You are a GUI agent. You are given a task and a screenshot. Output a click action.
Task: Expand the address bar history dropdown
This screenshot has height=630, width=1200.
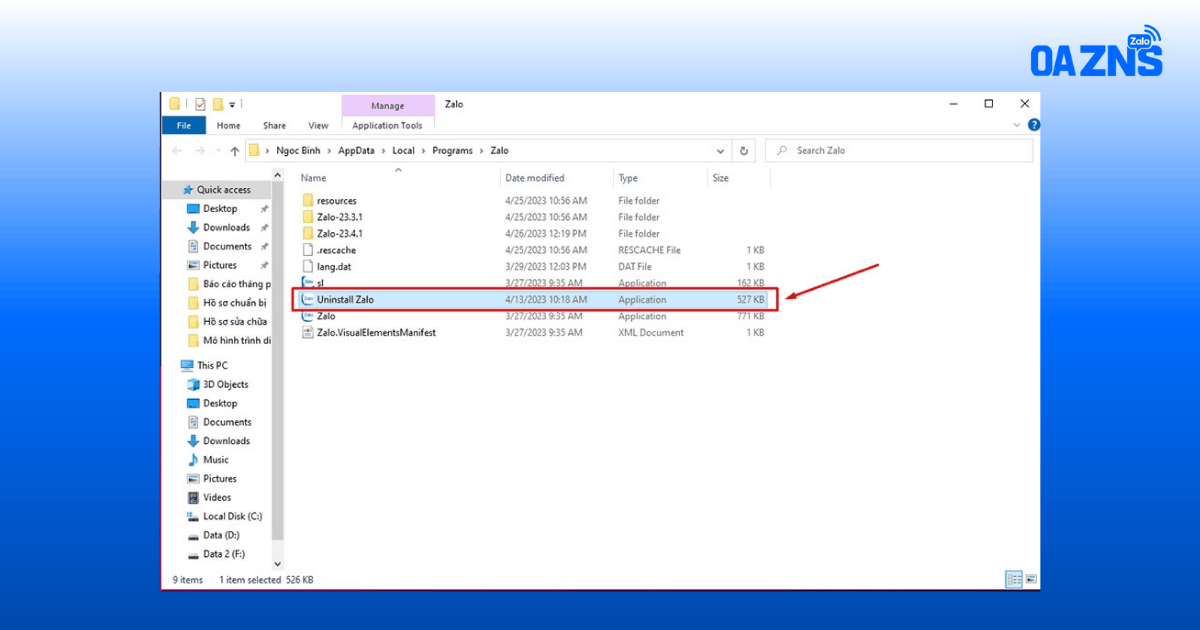720,151
